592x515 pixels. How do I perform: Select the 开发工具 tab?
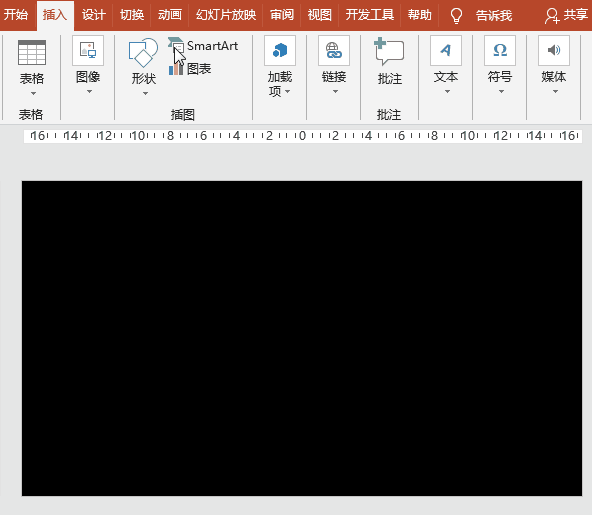pyautogui.click(x=370, y=15)
